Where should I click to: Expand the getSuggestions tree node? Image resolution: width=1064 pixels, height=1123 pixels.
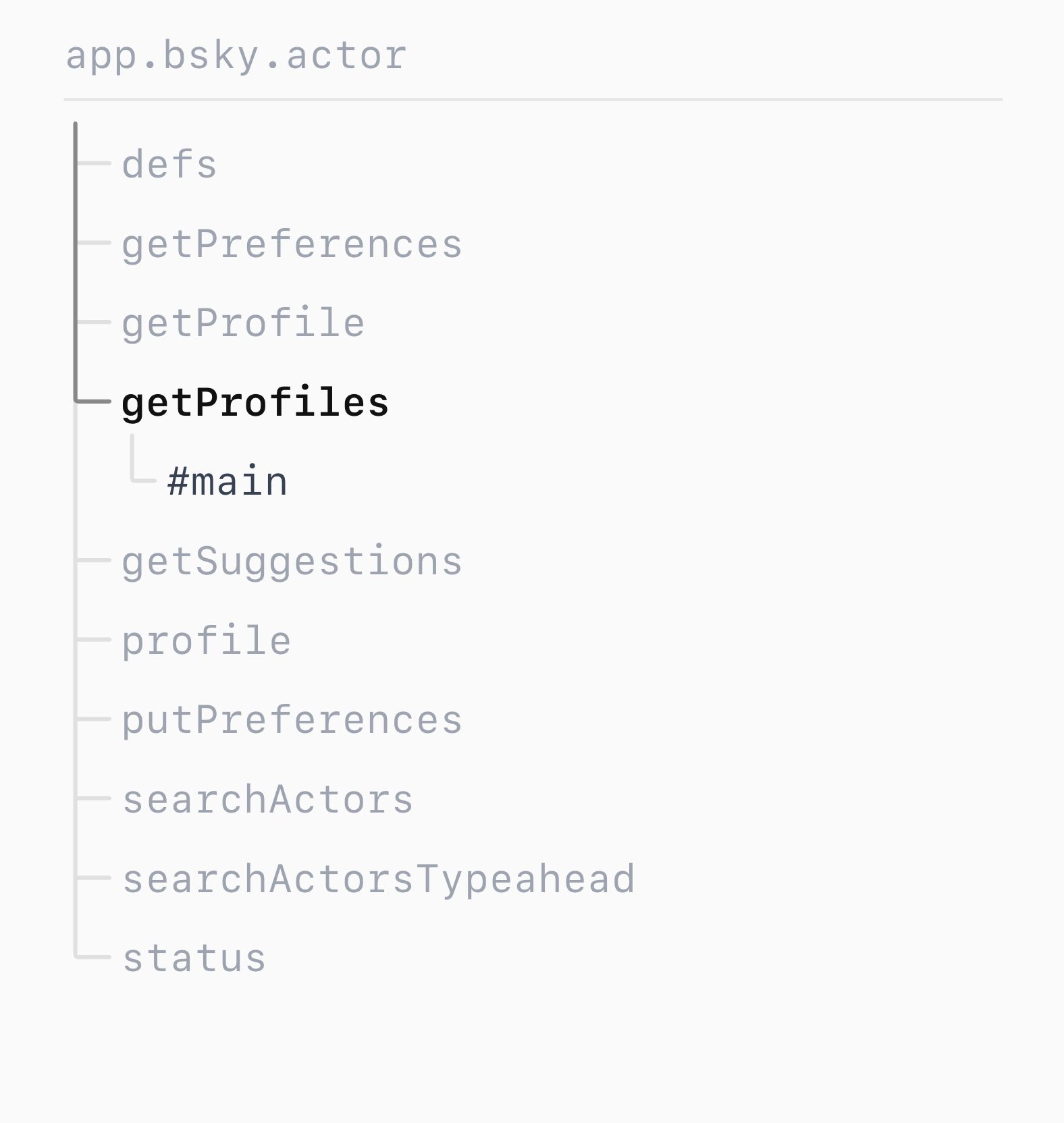pos(292,561)
